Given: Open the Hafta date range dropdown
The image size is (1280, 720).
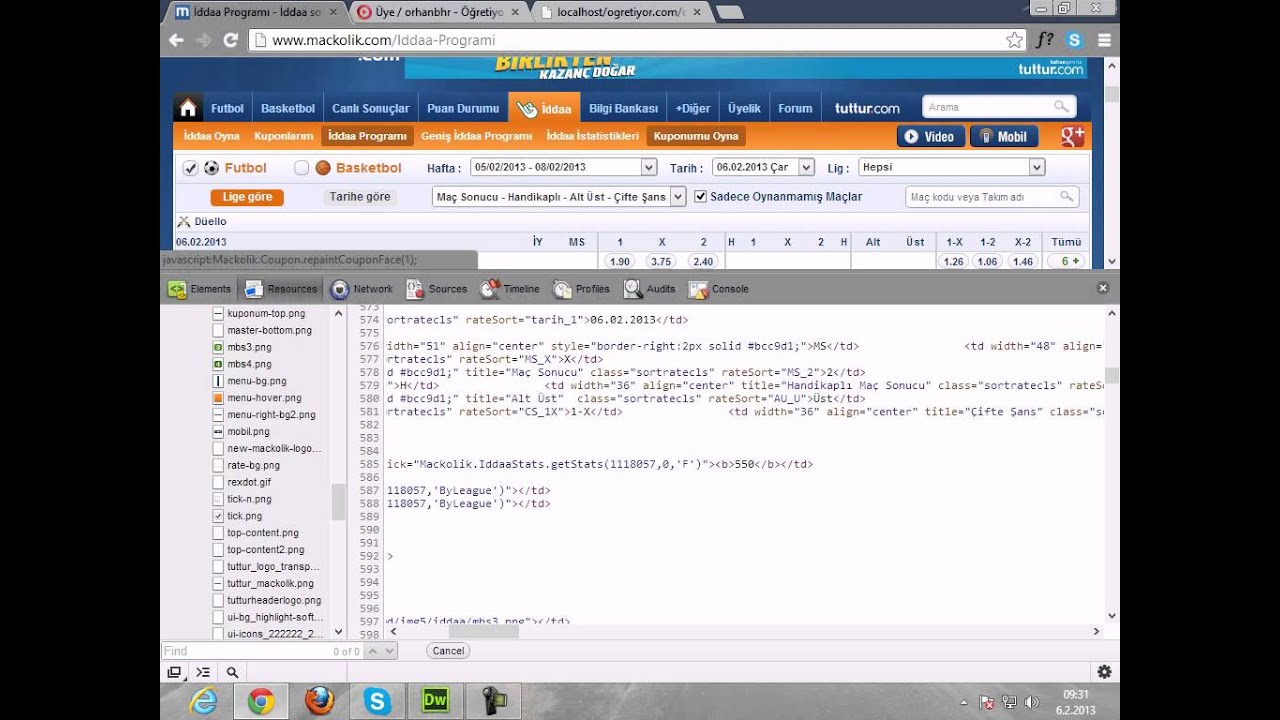Looking at the screenshot, I should click(x=564, y=167).
